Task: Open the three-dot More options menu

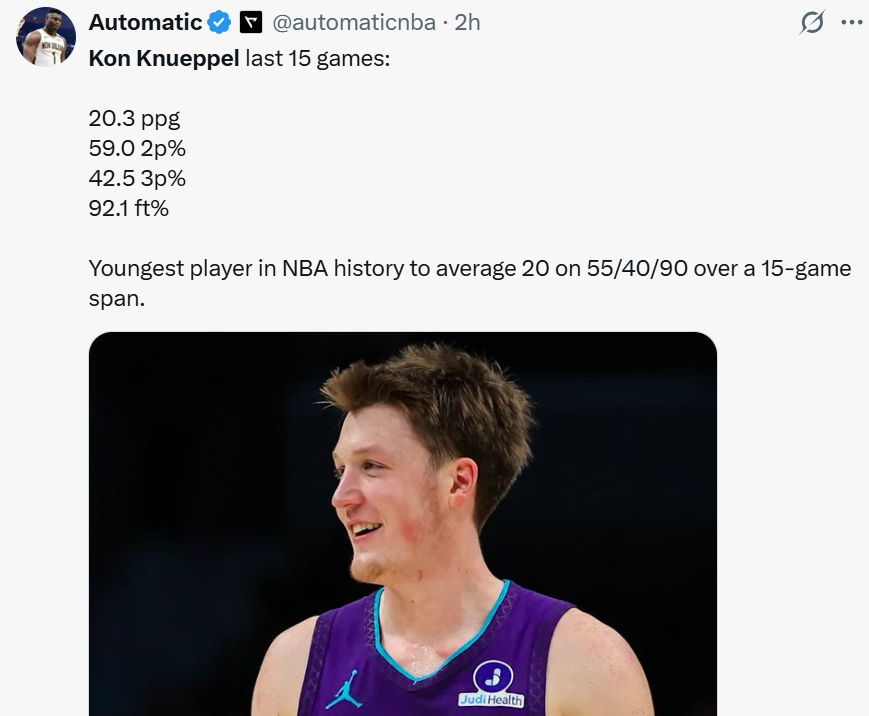Action: (x=851, y=22)
